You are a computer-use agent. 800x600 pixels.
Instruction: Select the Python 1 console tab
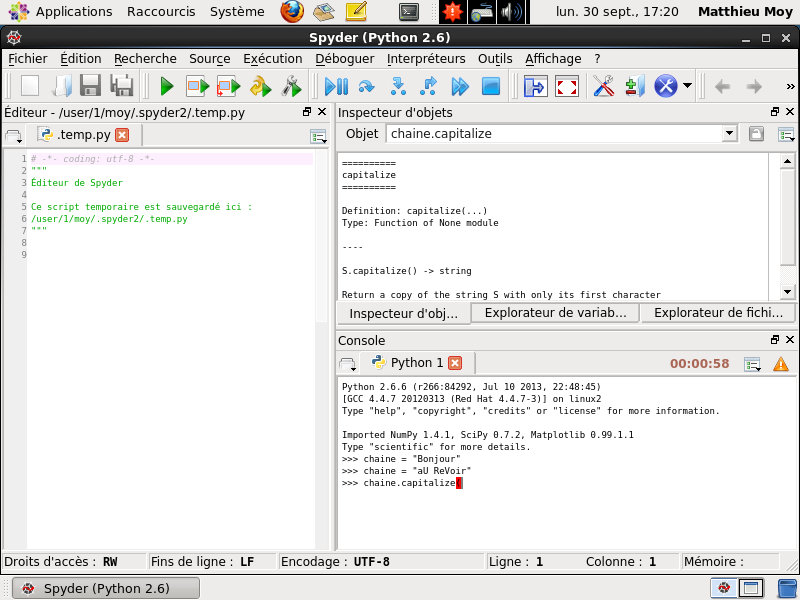point(417,363)
